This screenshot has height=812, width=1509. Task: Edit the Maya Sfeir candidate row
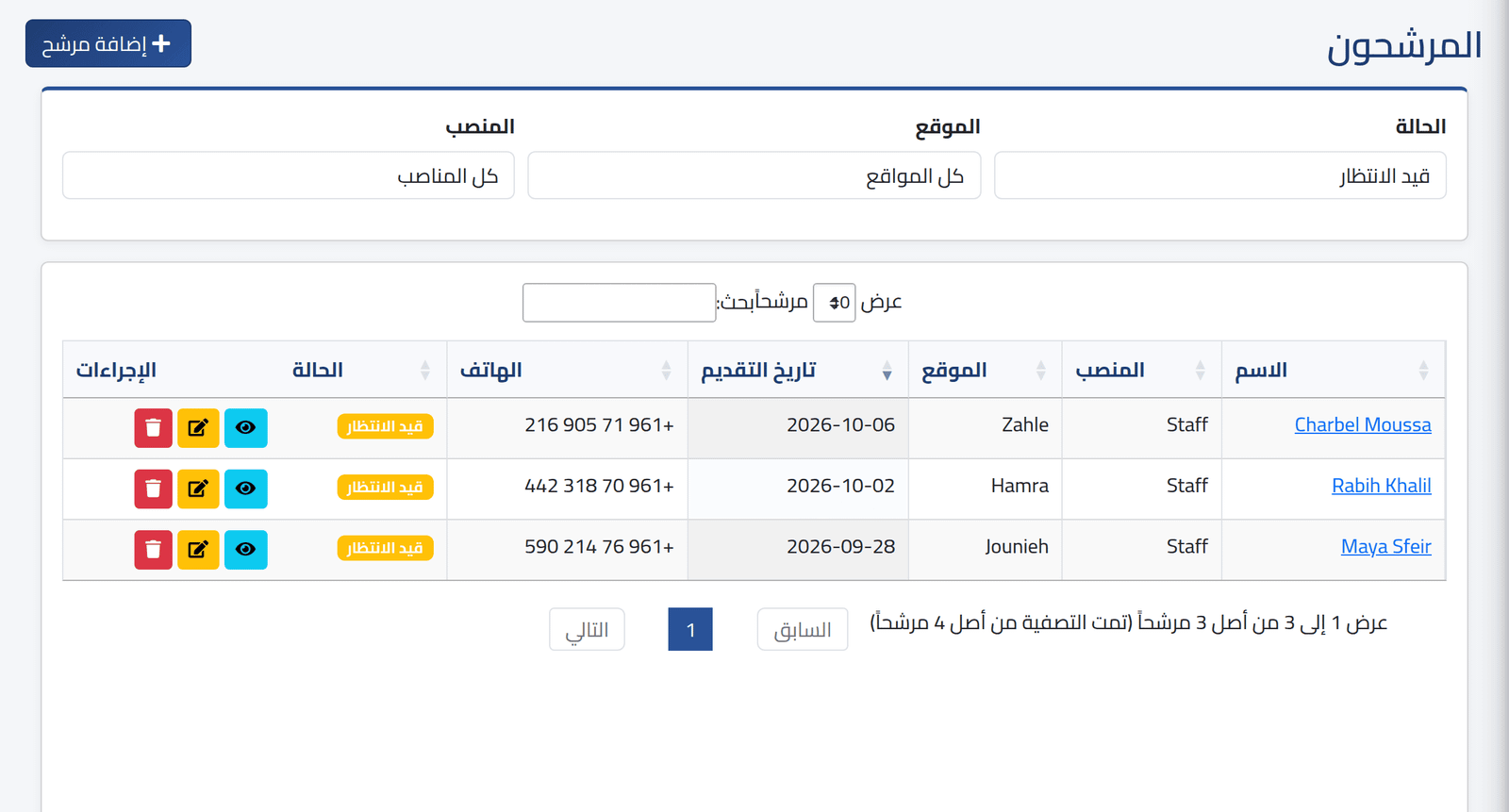(198, 549)
